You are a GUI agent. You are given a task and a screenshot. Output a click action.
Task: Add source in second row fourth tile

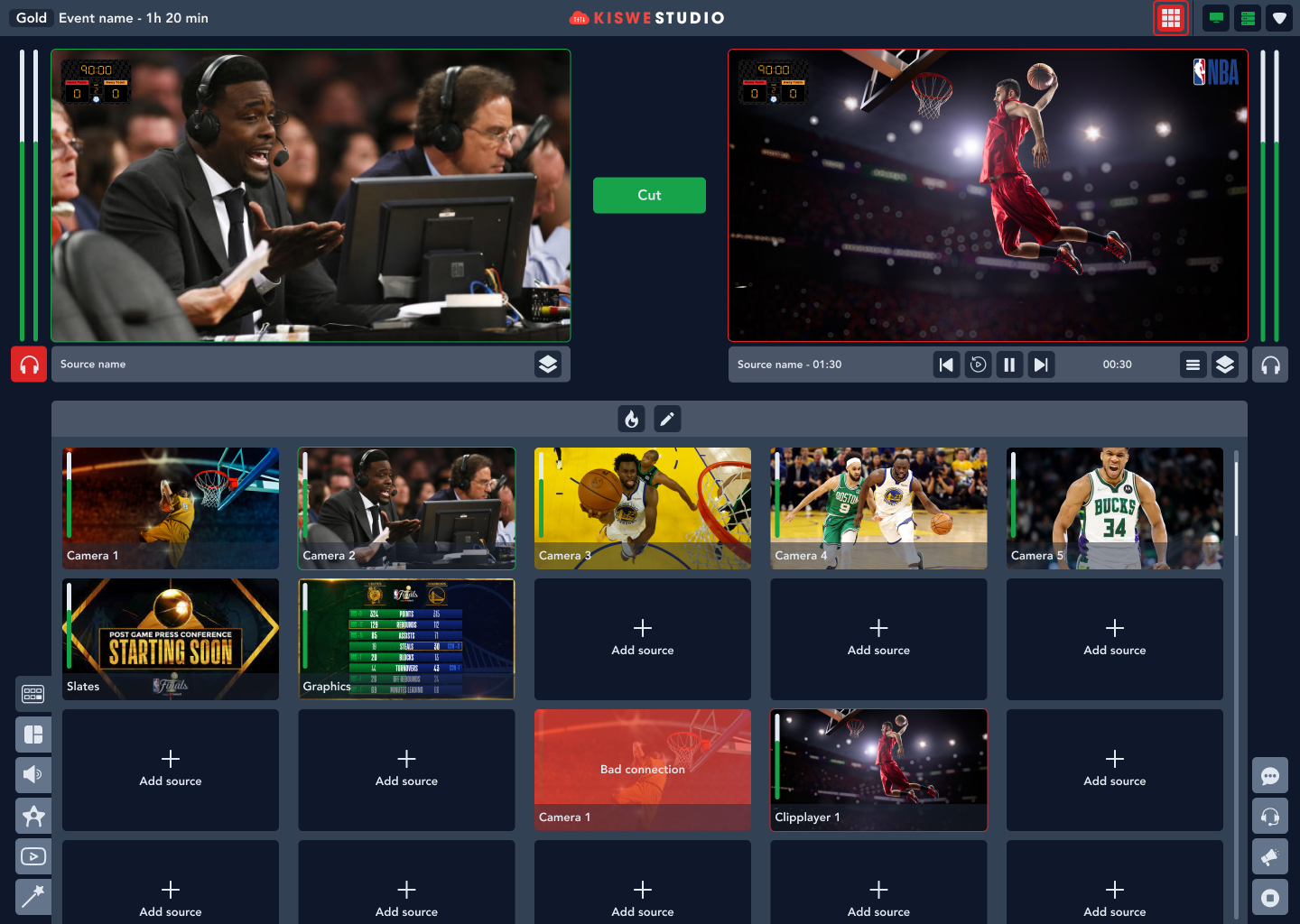click(x=878, y=639)
